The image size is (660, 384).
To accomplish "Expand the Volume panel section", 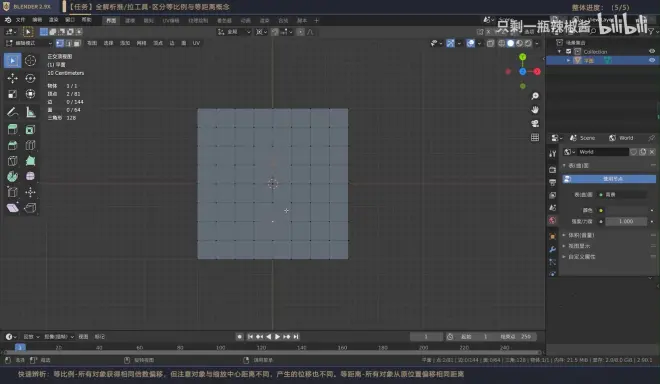I will click(x=581, y=235).
